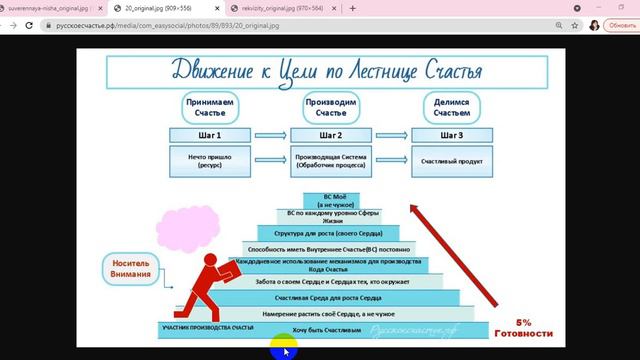Click the site security lock icon

coord(49,25)
